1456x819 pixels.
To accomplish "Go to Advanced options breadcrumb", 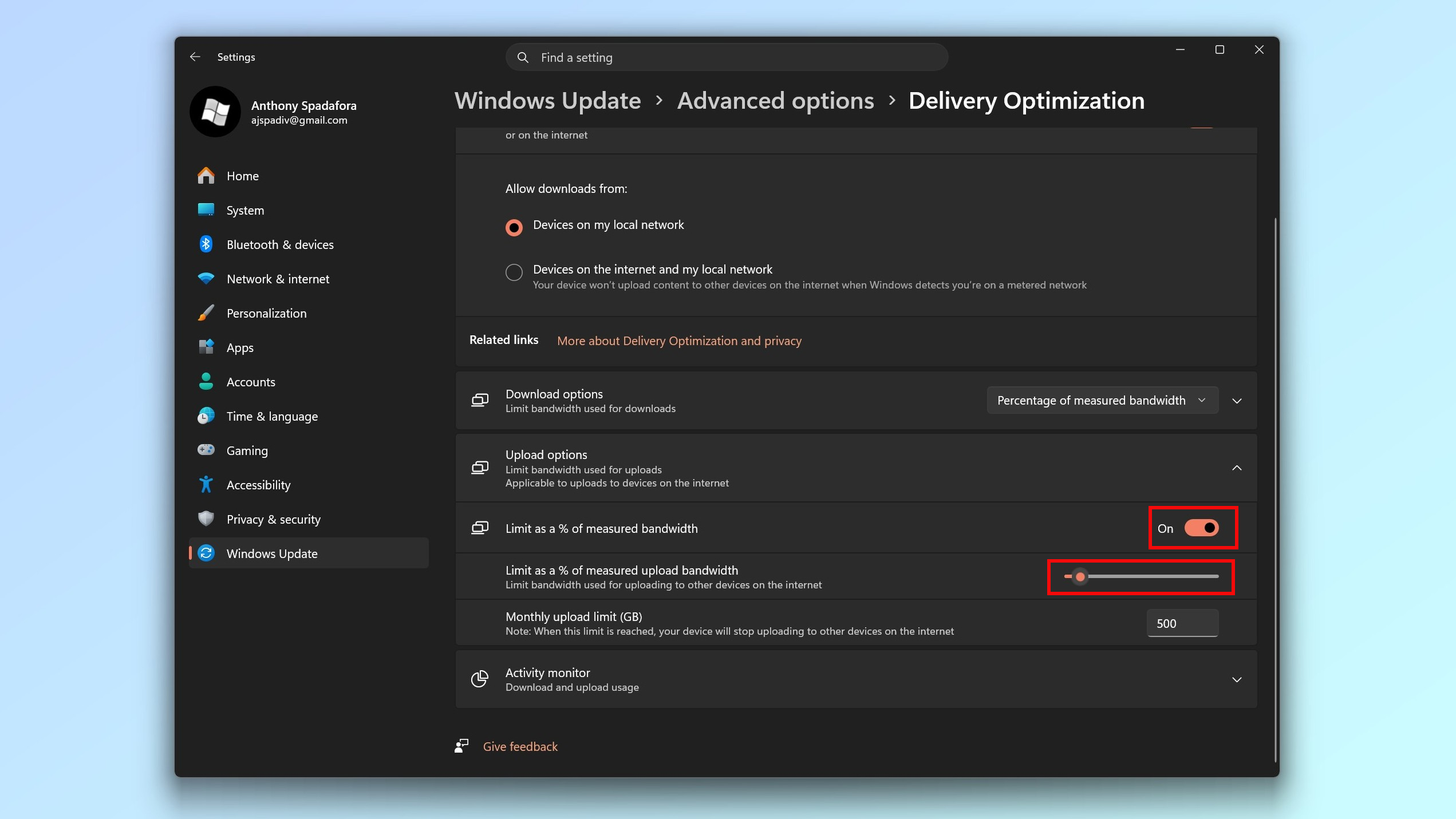I will pos(776,101).
